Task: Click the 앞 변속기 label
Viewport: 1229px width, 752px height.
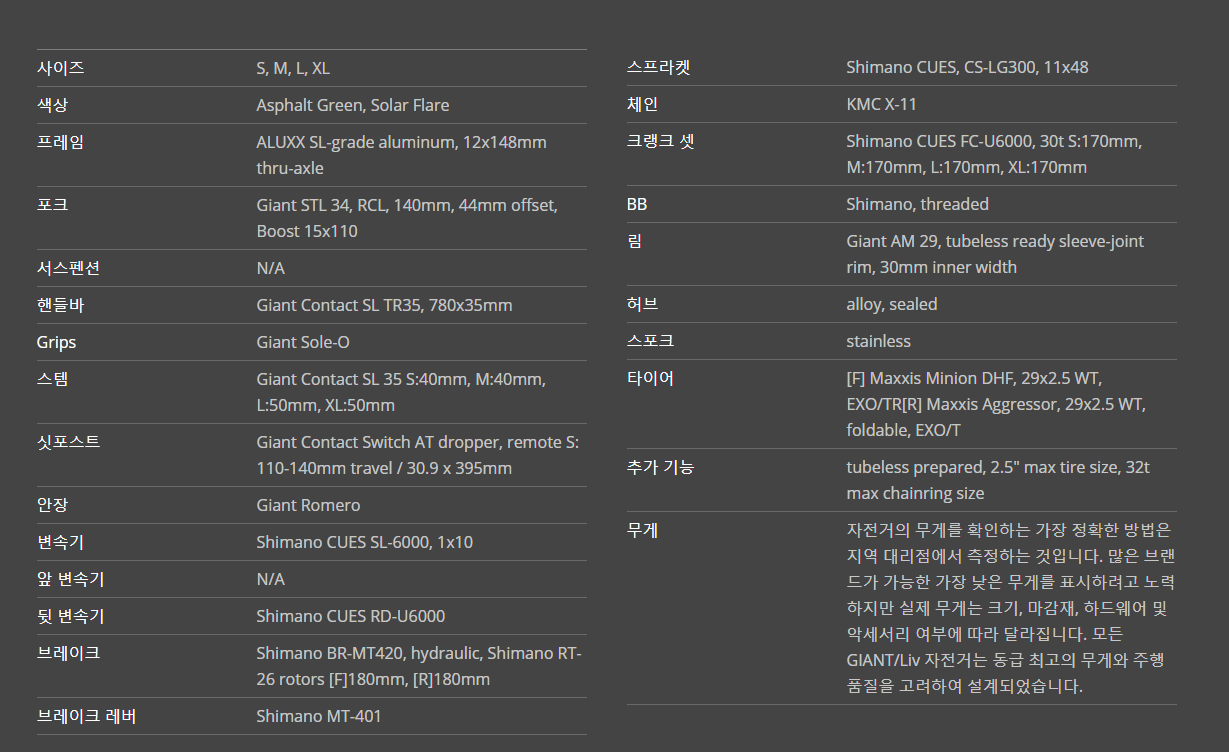Action: [x=70, y=579]
